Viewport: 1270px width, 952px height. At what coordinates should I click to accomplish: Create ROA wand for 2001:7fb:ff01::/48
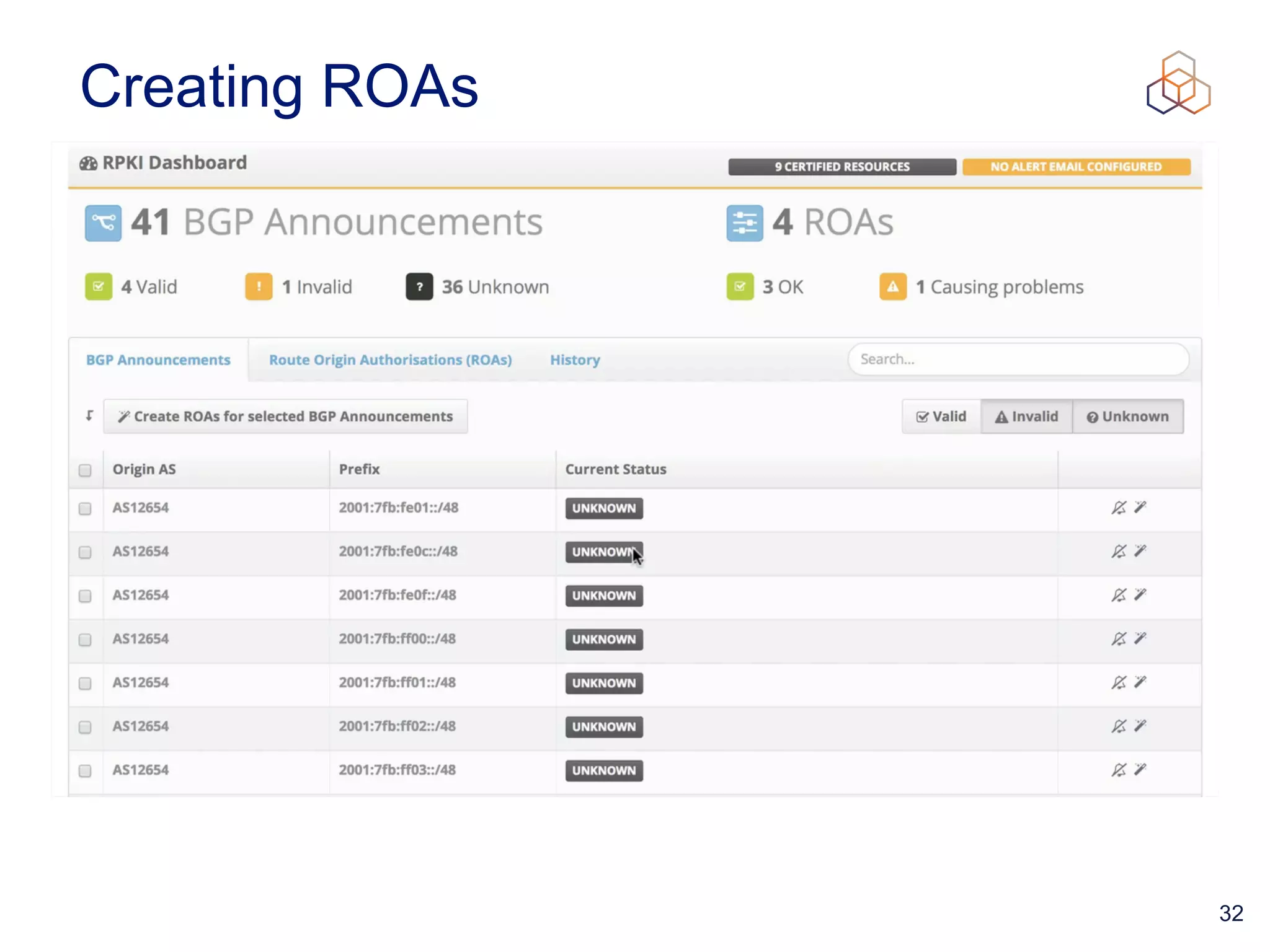(x=1140, y=682)
